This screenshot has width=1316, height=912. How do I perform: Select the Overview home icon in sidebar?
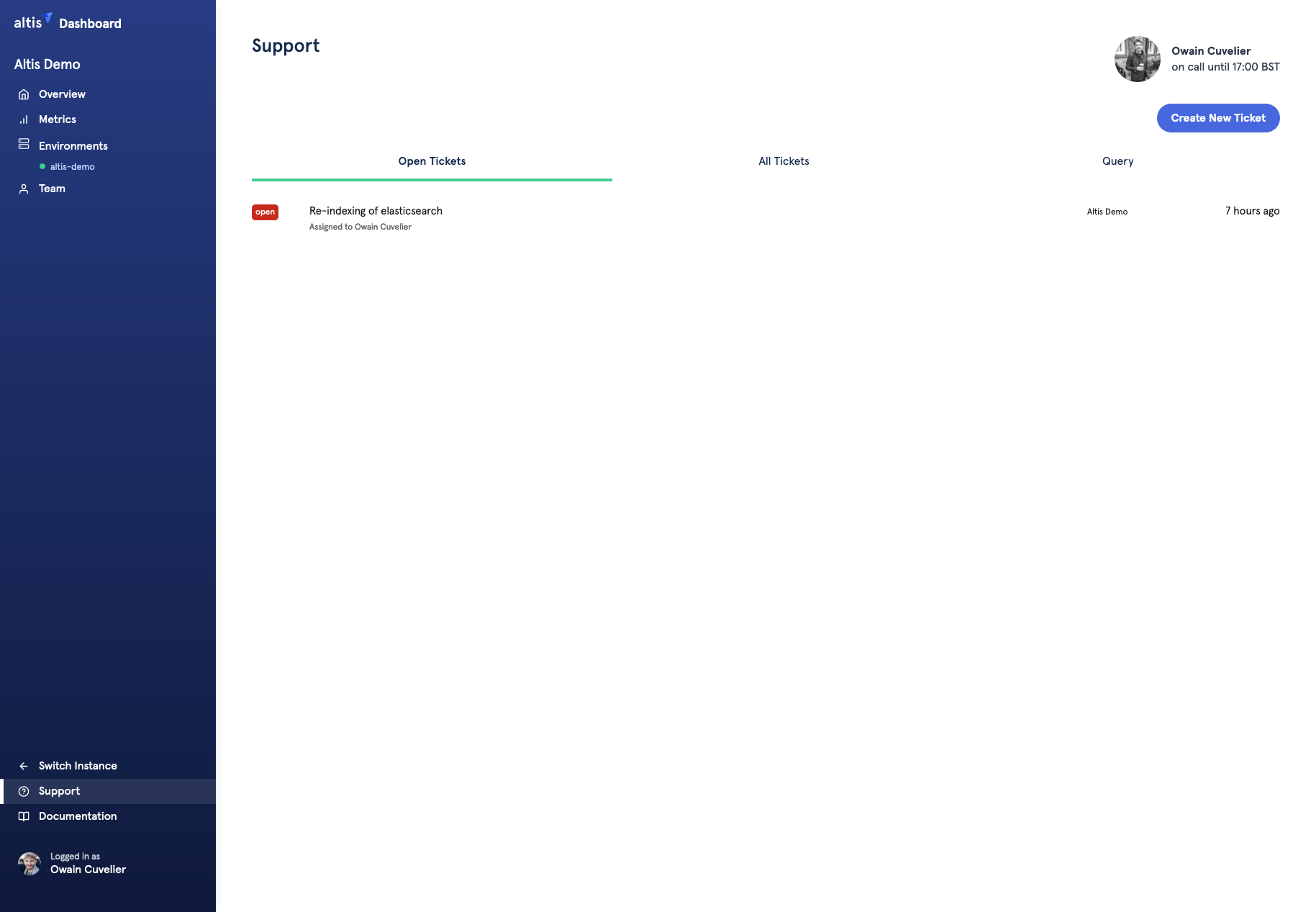23,94
